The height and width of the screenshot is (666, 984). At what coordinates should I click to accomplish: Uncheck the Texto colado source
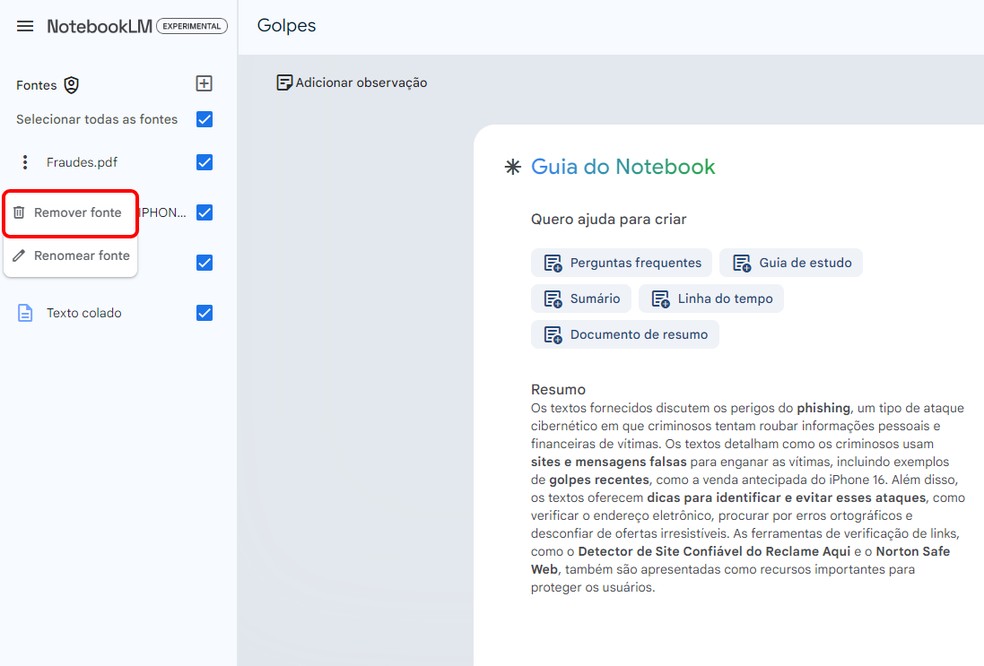[204, 312]
